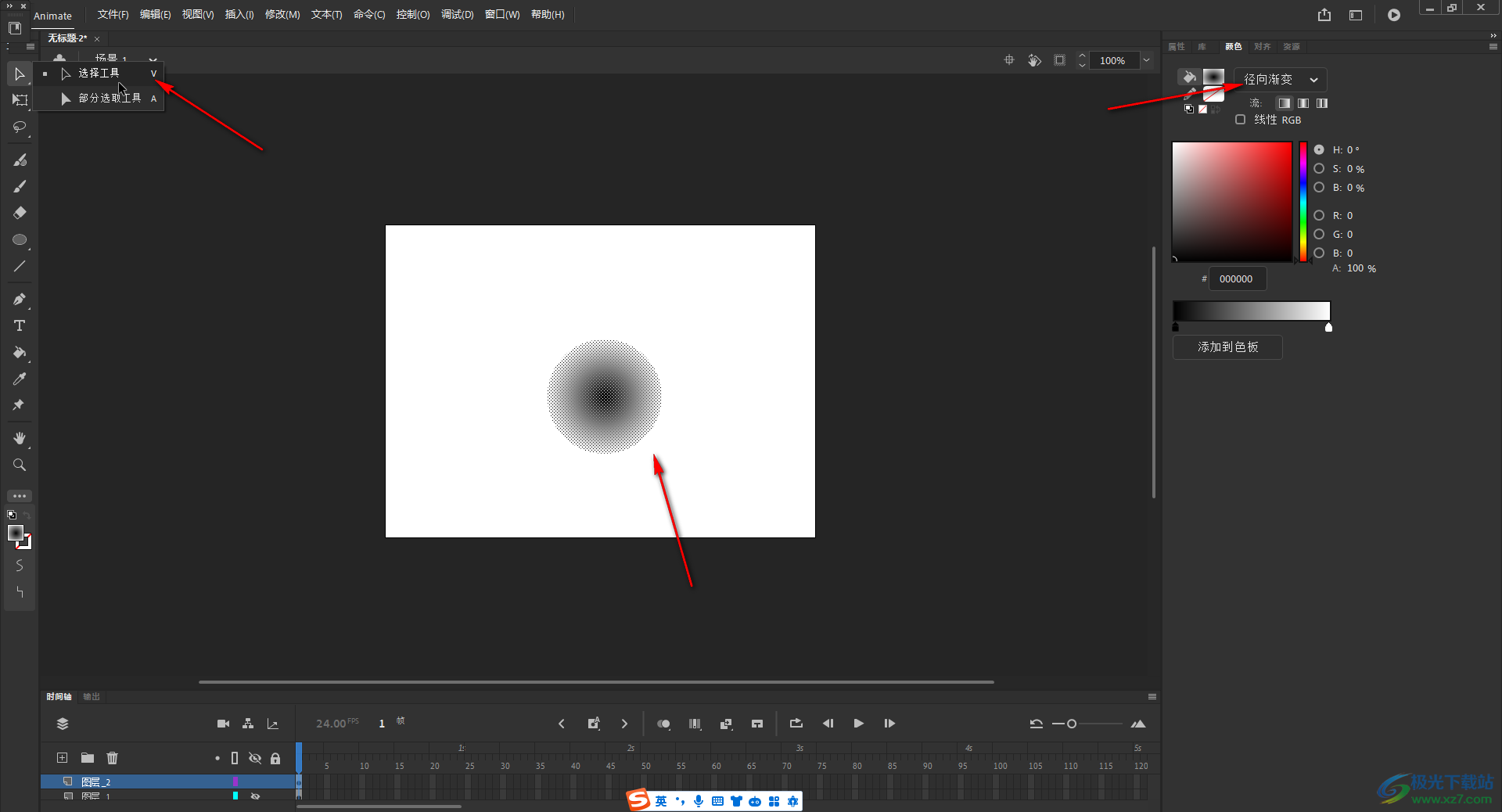This screenshot has height=812, width=1502.
Task: Switch to the 属性 tab
Action: [1177, 47]
